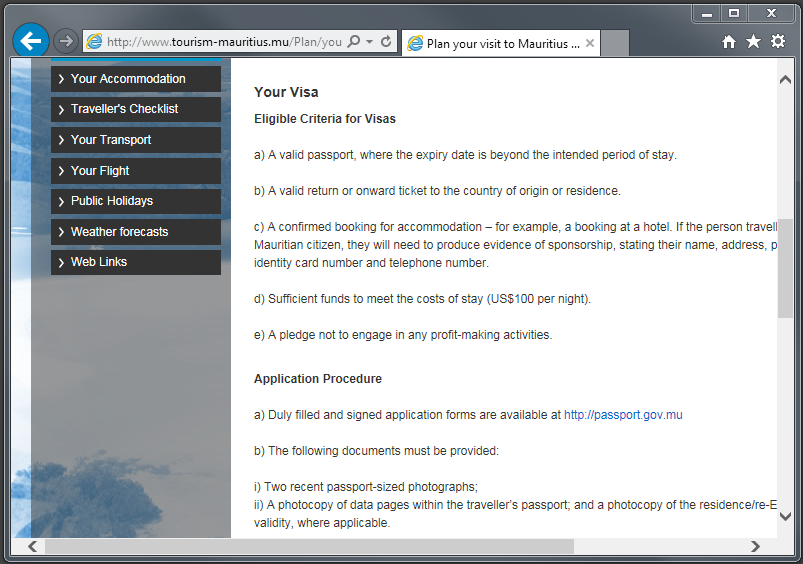
Task: Click the chevron beside Web Links
Action: pyautogui.click(x=61, y=262)
